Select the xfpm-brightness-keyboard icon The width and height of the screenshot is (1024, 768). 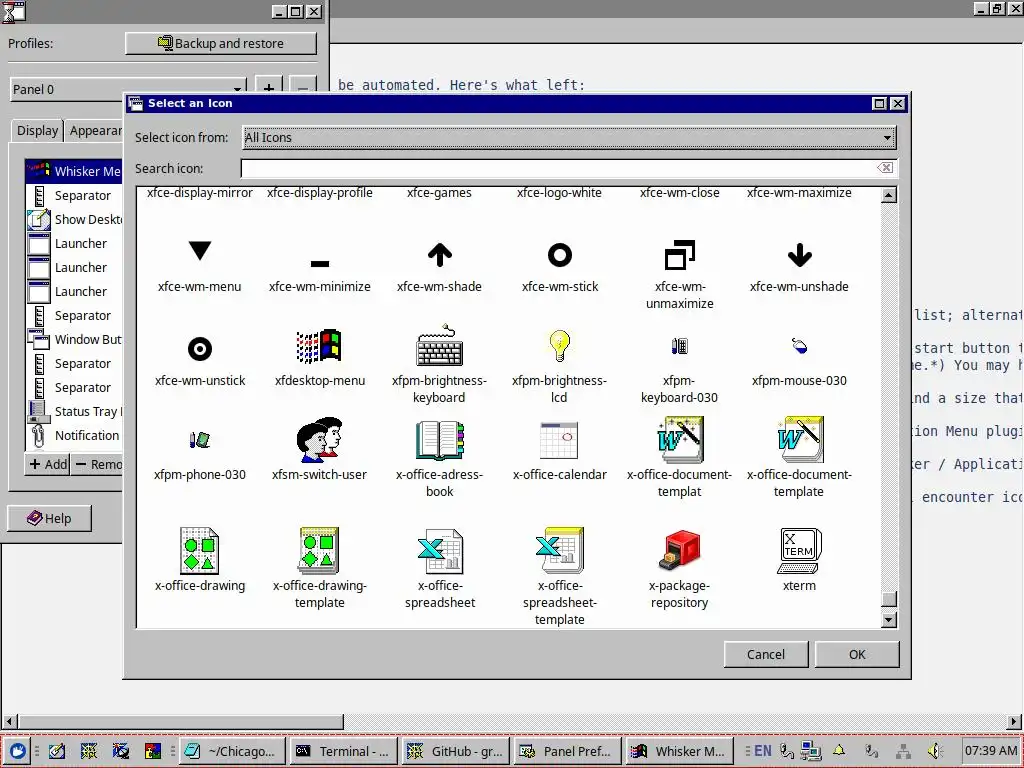point(440,345)
